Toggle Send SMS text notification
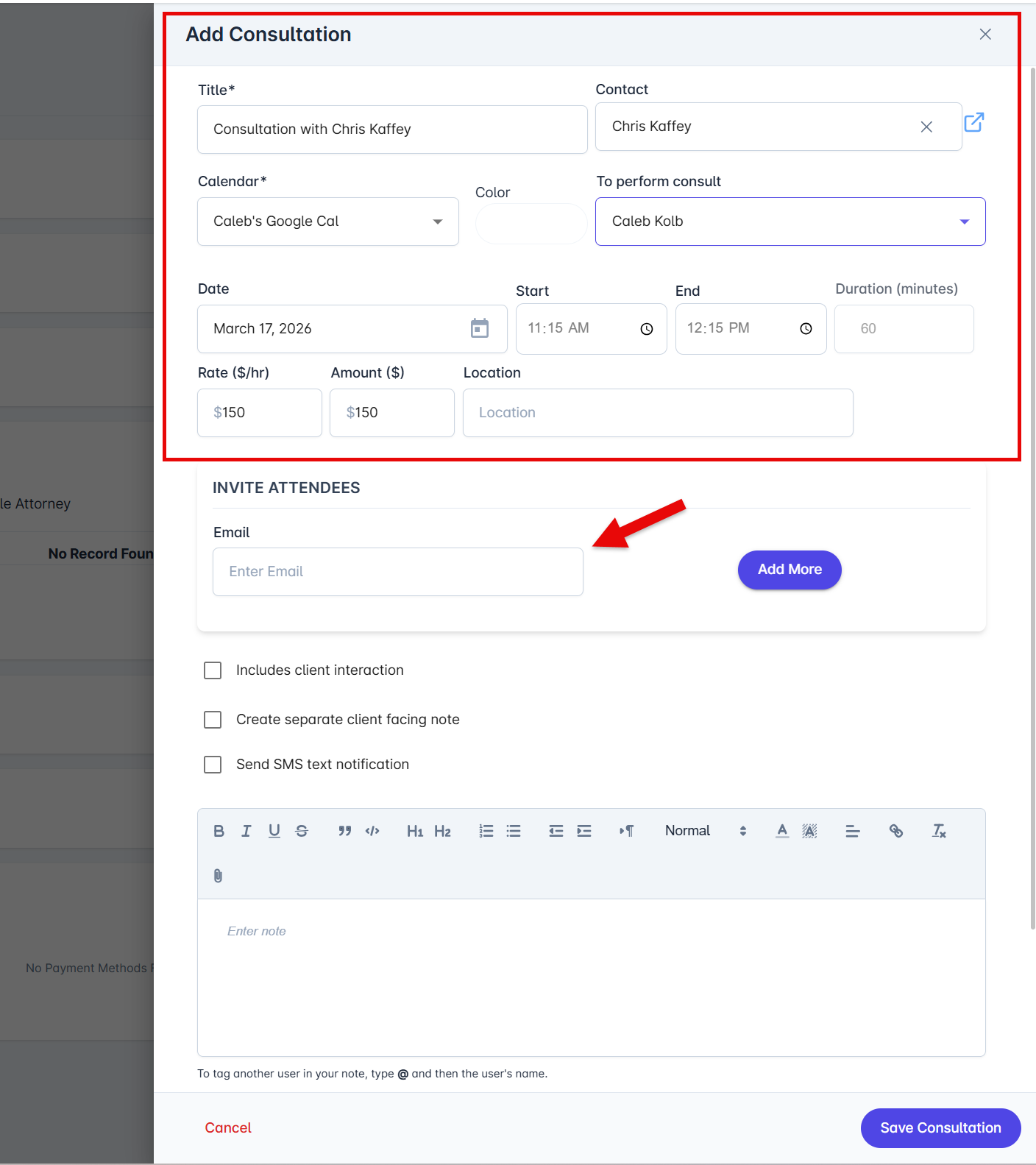This screenshot has height=1165, width=1036. click(x=213, y=765)
